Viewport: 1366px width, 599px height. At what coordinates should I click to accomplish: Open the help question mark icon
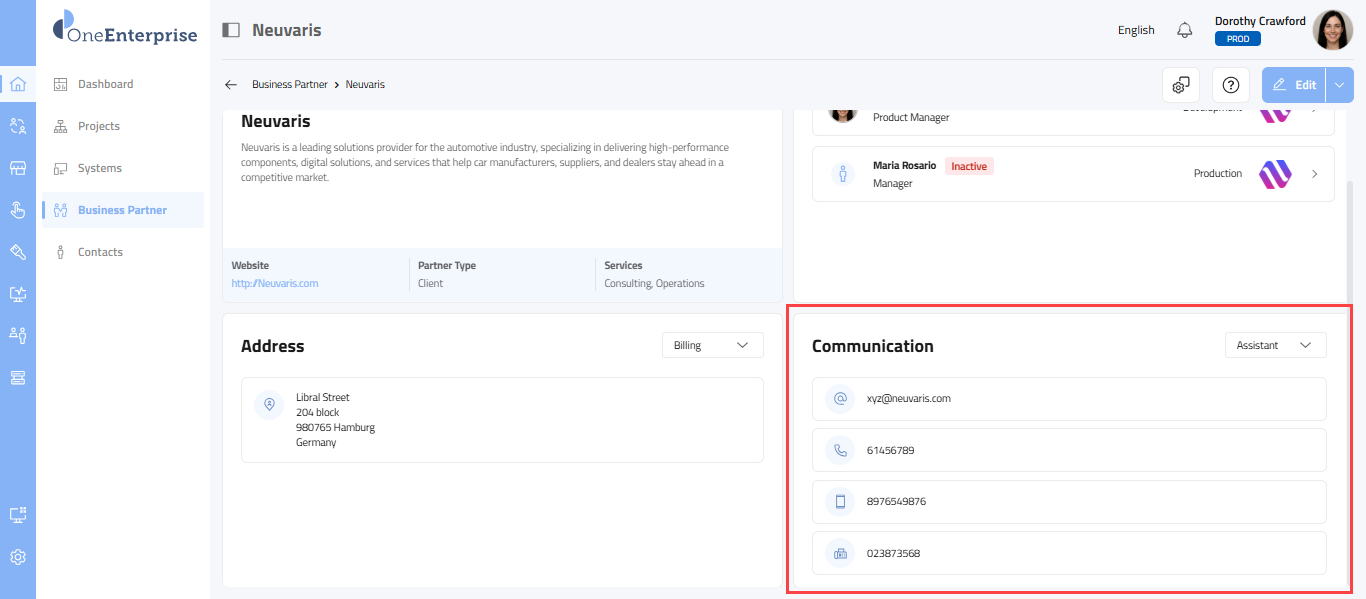(x=1231, y=85)
